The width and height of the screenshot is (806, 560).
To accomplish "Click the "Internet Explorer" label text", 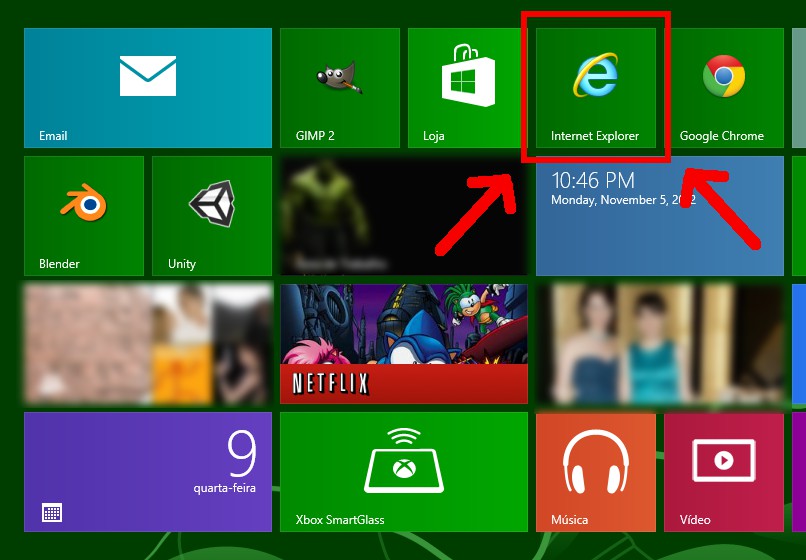I will (595, 136).
